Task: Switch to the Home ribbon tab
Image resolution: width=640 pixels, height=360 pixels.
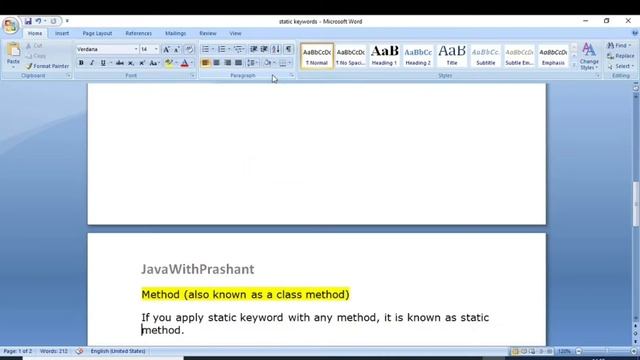Action: (35, 33)
